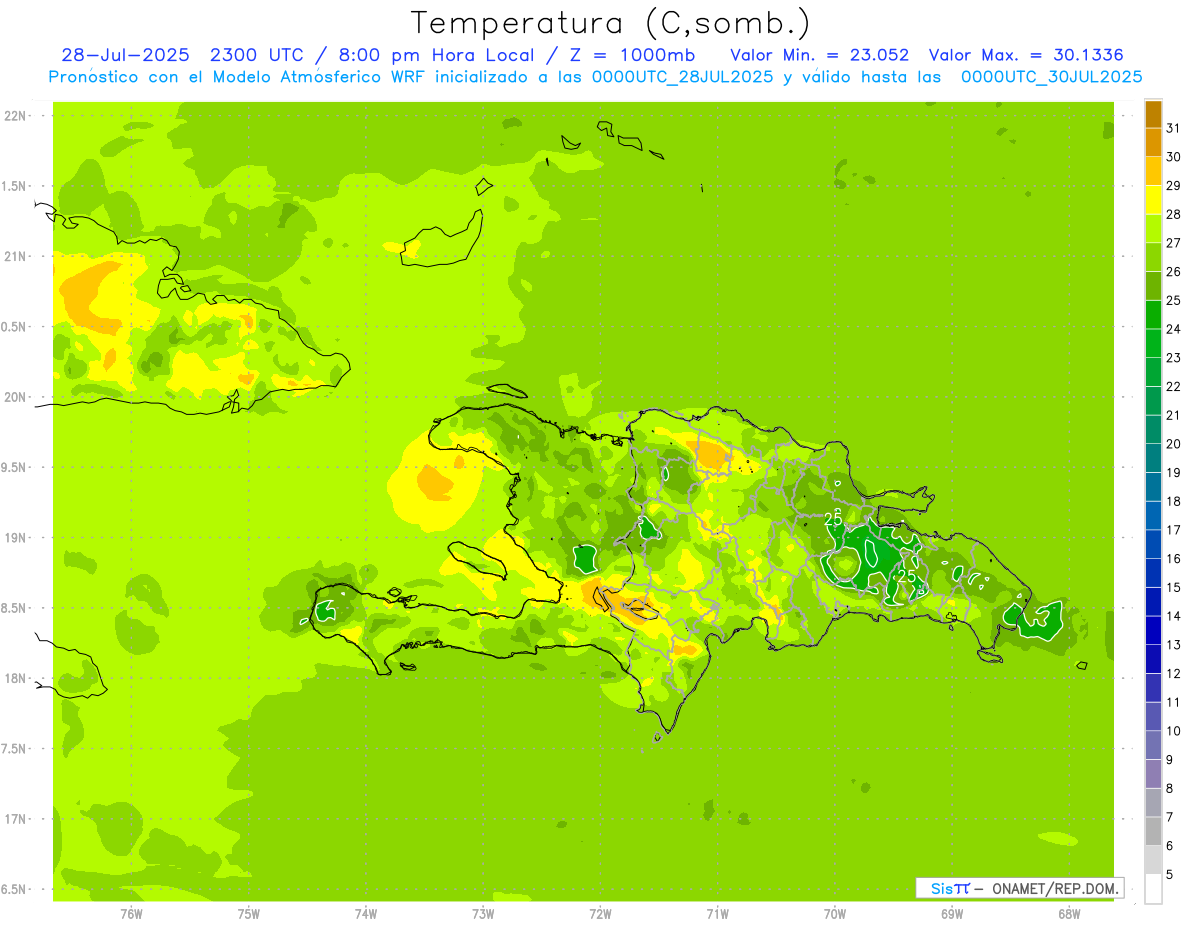Click the '72W' longitude label
Screen dimensions: 1200x927
tap(600, 914)
